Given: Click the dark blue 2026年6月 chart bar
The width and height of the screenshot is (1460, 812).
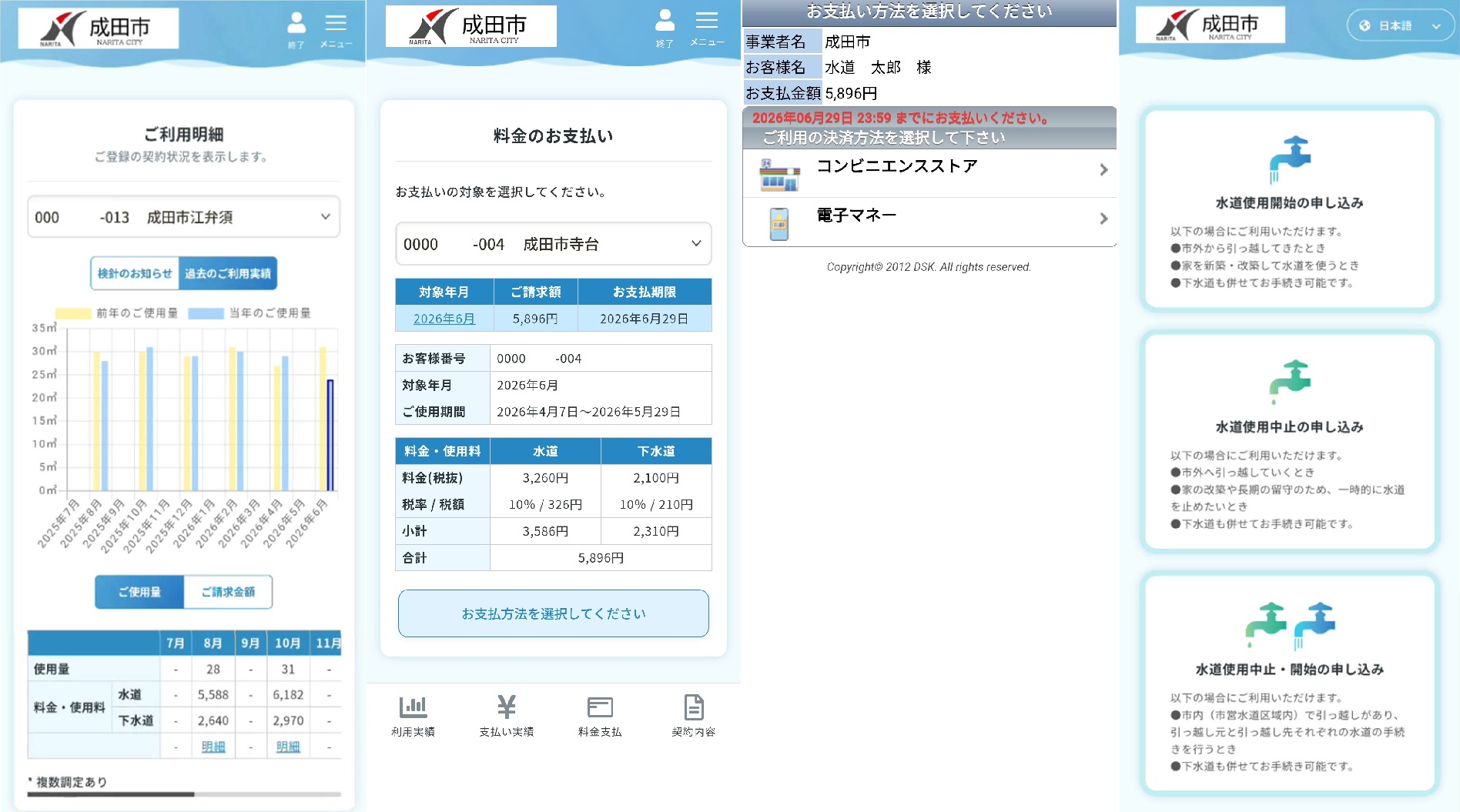Looking at the screenshot, I should [330, 435].
